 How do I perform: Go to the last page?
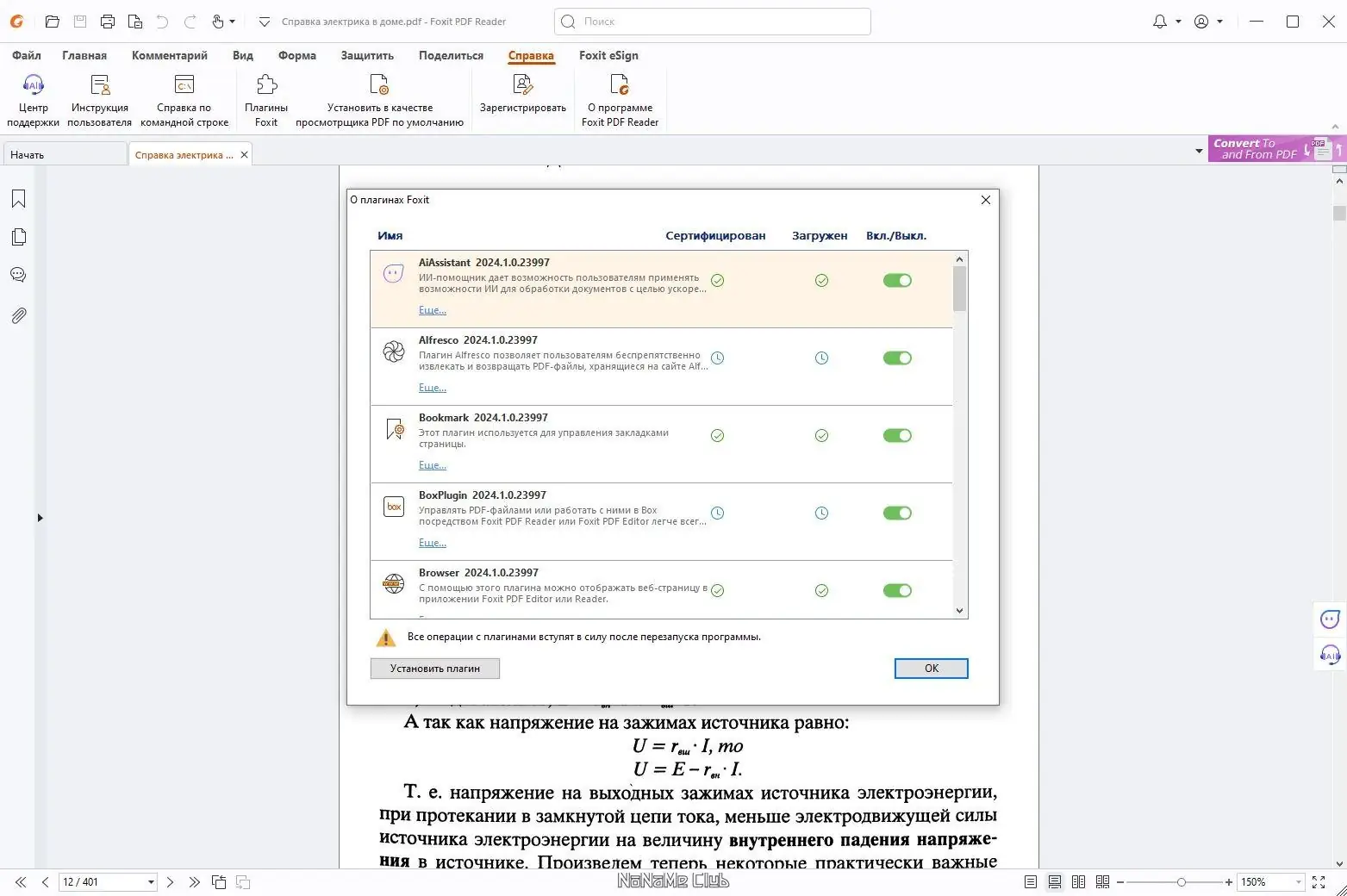194,882
